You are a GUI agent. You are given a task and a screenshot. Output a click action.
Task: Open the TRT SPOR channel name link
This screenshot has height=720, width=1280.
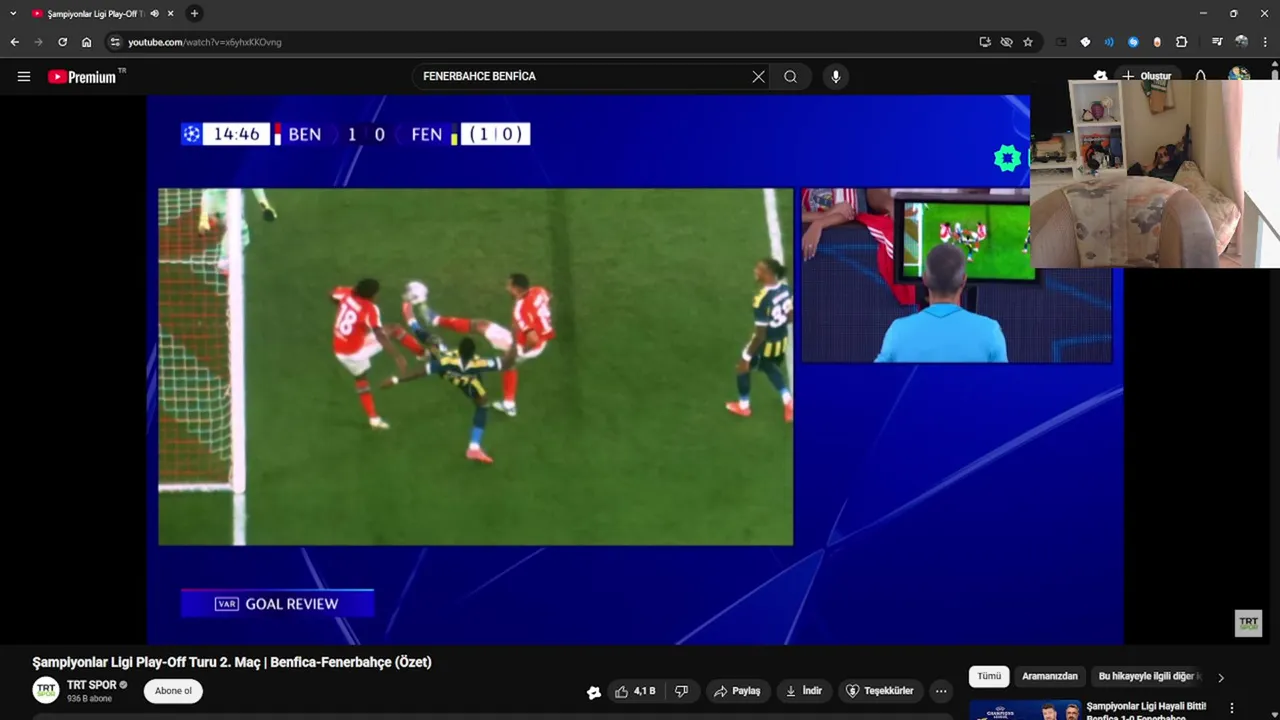(x=91, y=685)
